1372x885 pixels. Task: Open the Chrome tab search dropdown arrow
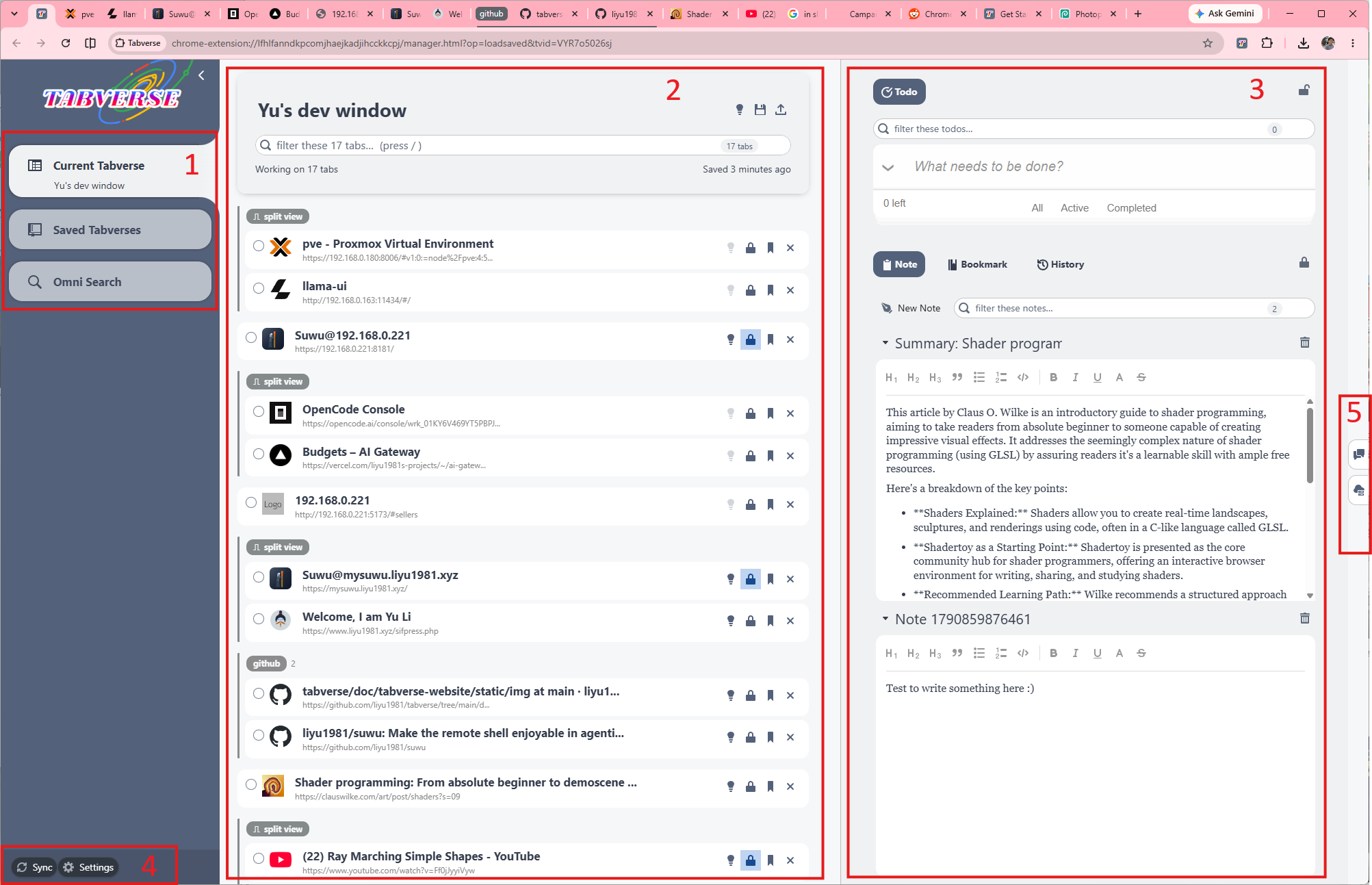(x=14, y=14)
